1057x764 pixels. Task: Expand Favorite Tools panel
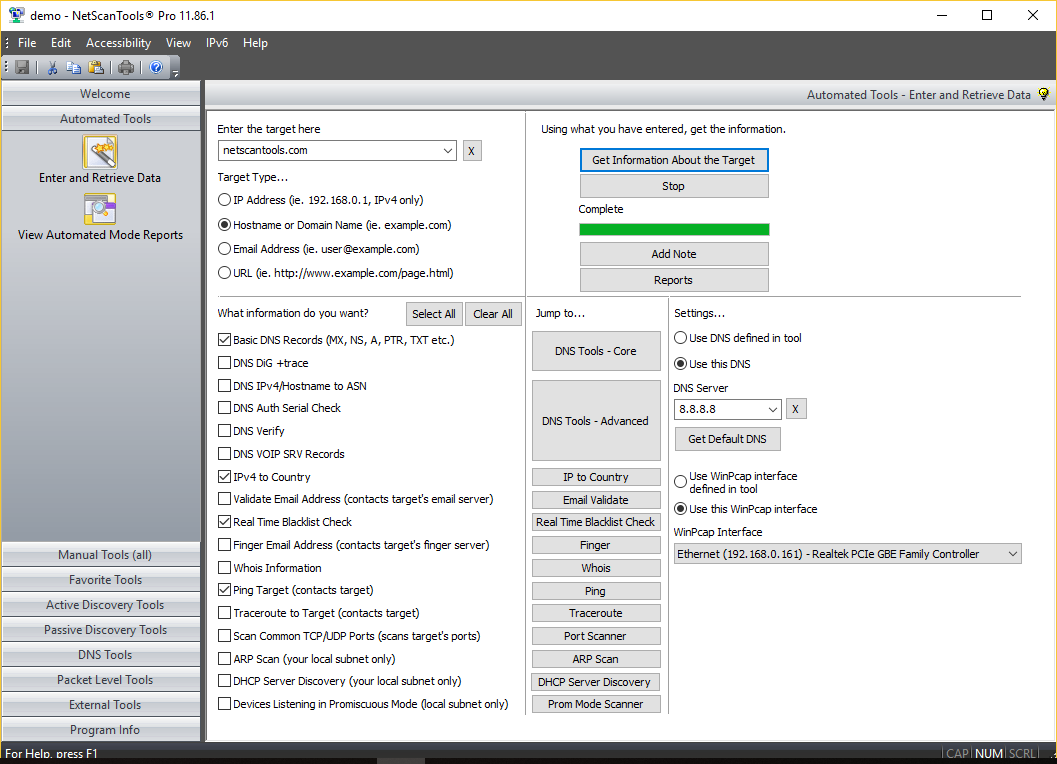[101, 580]
